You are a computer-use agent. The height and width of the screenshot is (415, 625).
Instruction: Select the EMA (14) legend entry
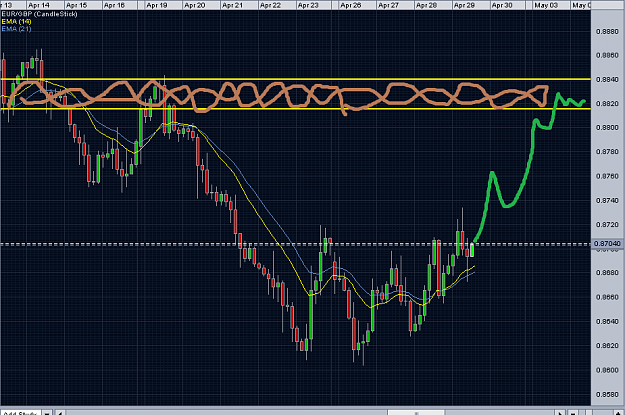(x=16, y=22)
